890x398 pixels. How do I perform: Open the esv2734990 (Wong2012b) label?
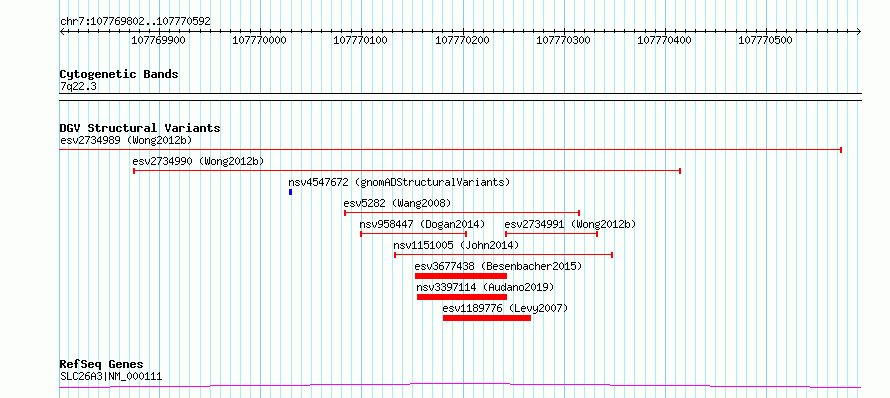coord(198,161)
